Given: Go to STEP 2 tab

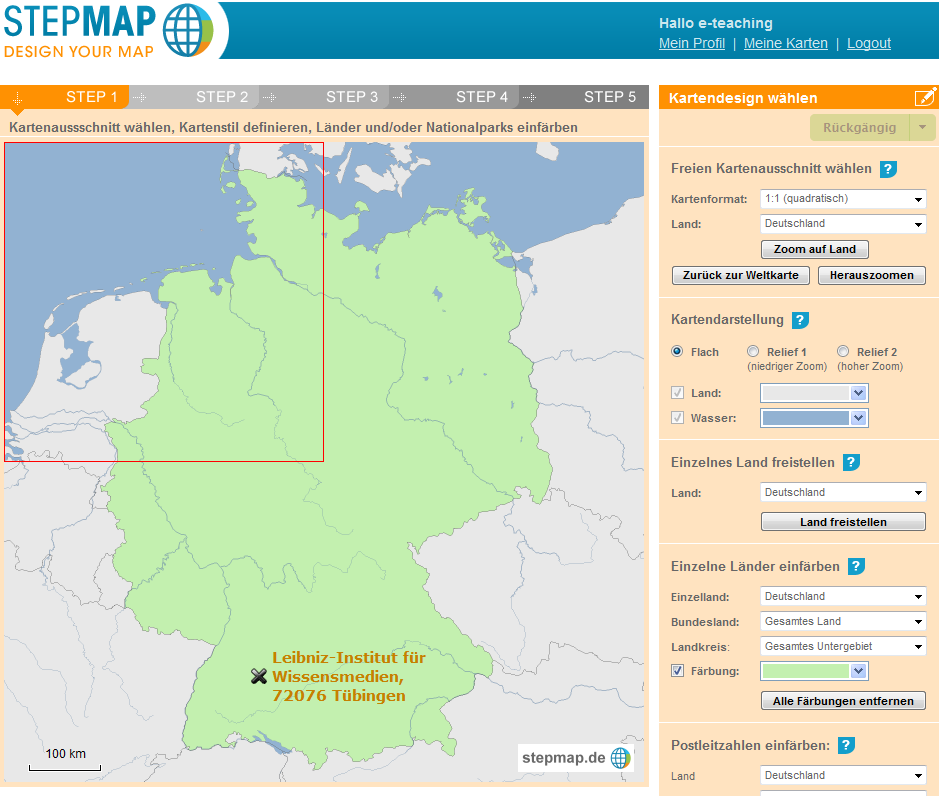Looking at the screenshot, I should [x=222, y=97].
